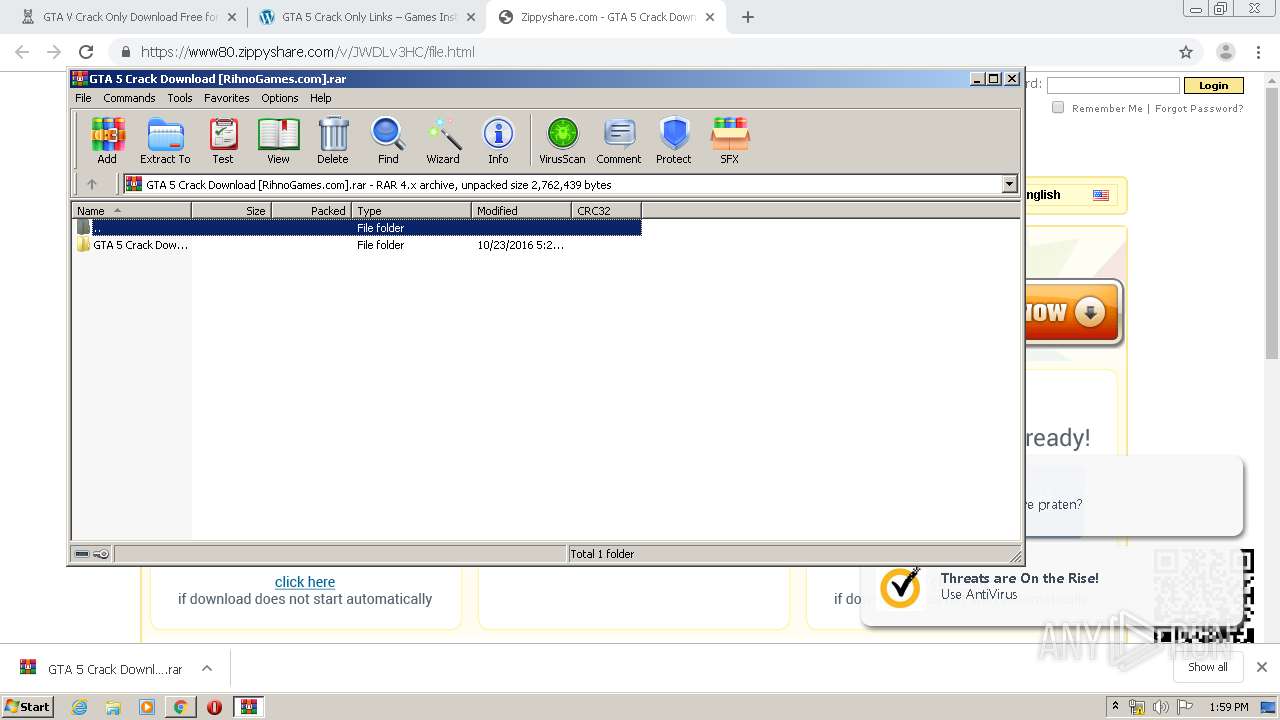Image resolution: width=1280 pixels, height=720 pixels.
Task: Select the parent '..' folder row
Action: pyautogui.click(x=358, y=228)
